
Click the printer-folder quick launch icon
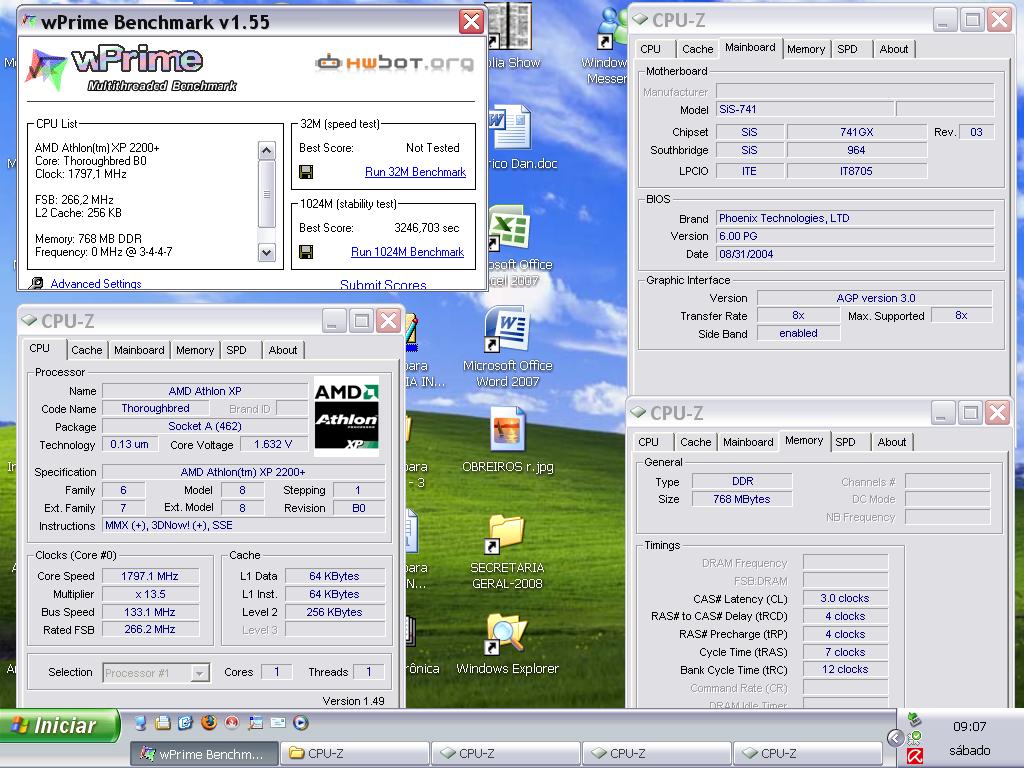[163, 722]
